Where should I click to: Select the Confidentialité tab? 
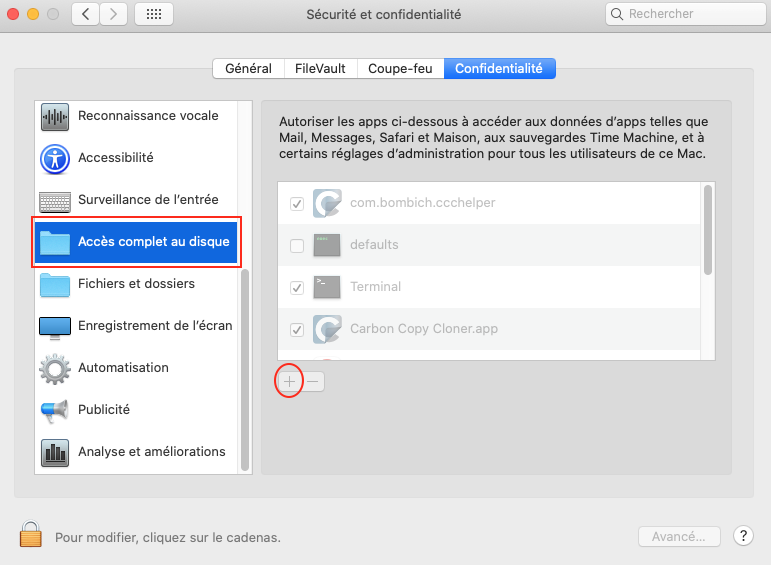click(499, 68)
